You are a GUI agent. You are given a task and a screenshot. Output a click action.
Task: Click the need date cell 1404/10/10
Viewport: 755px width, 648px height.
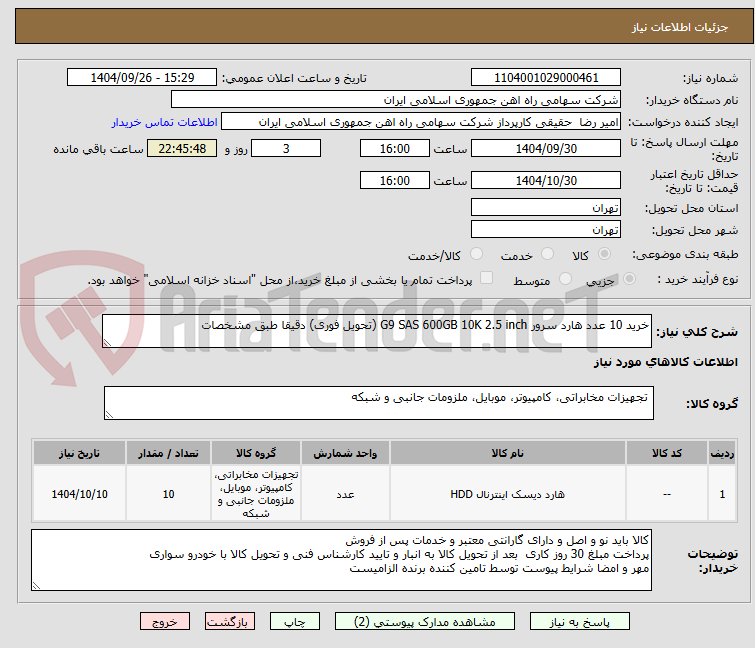pyautogui.click(x=79, y=494)
